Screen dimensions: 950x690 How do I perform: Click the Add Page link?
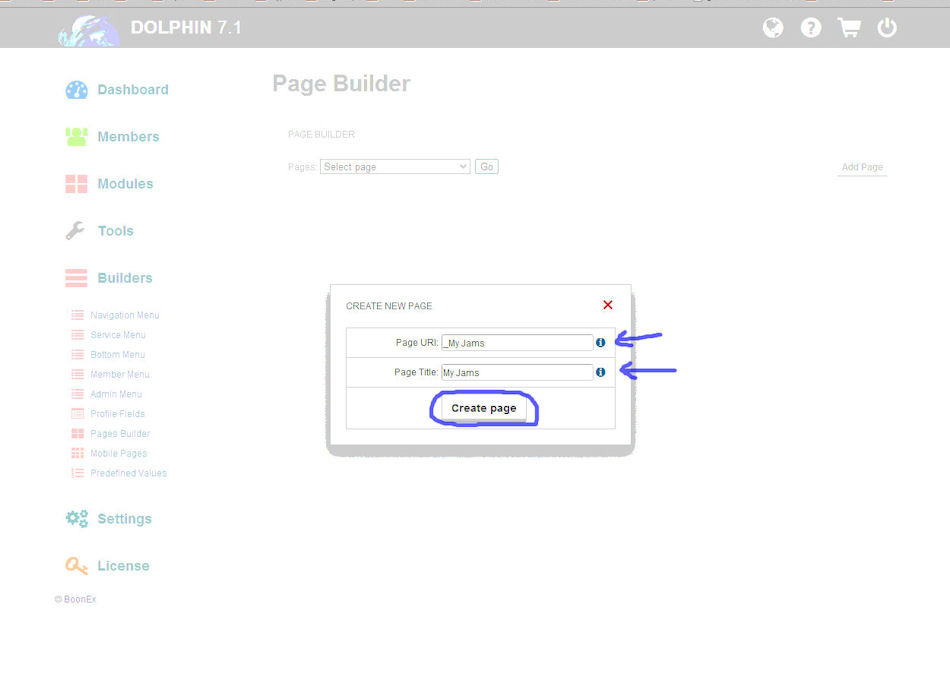(862, 167)
